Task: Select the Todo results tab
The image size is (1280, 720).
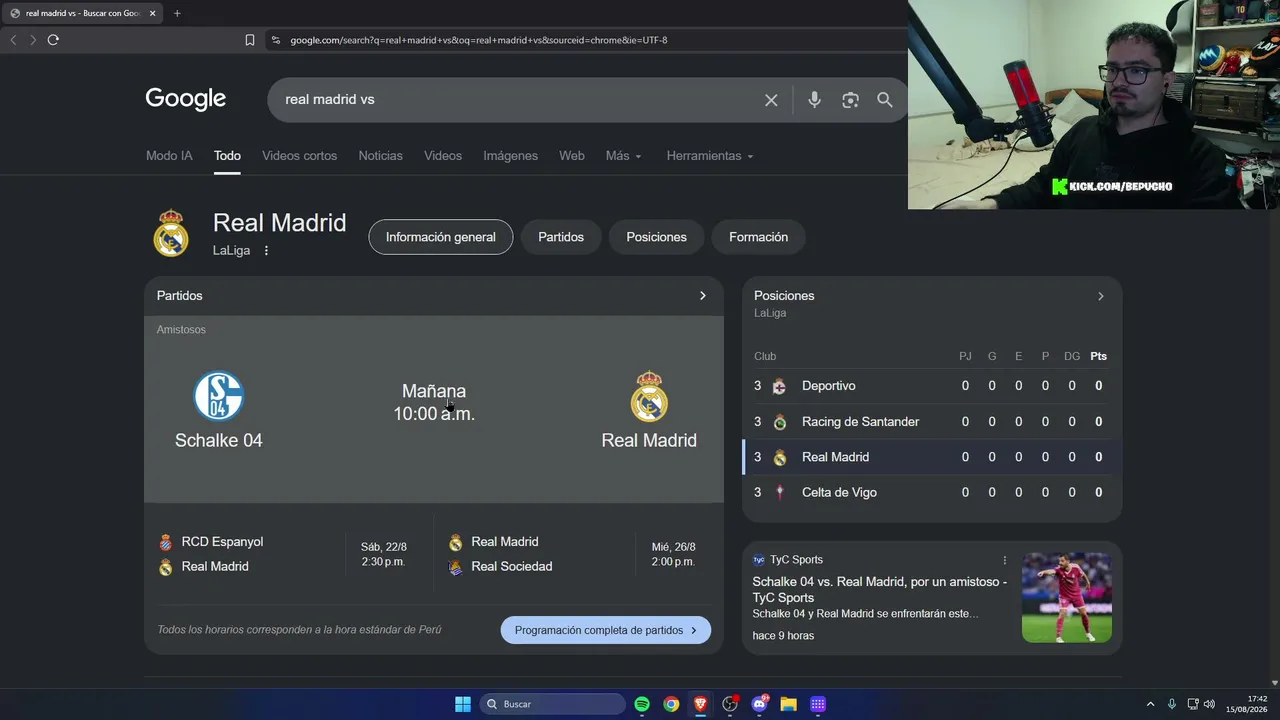Action: pos(227,156)
